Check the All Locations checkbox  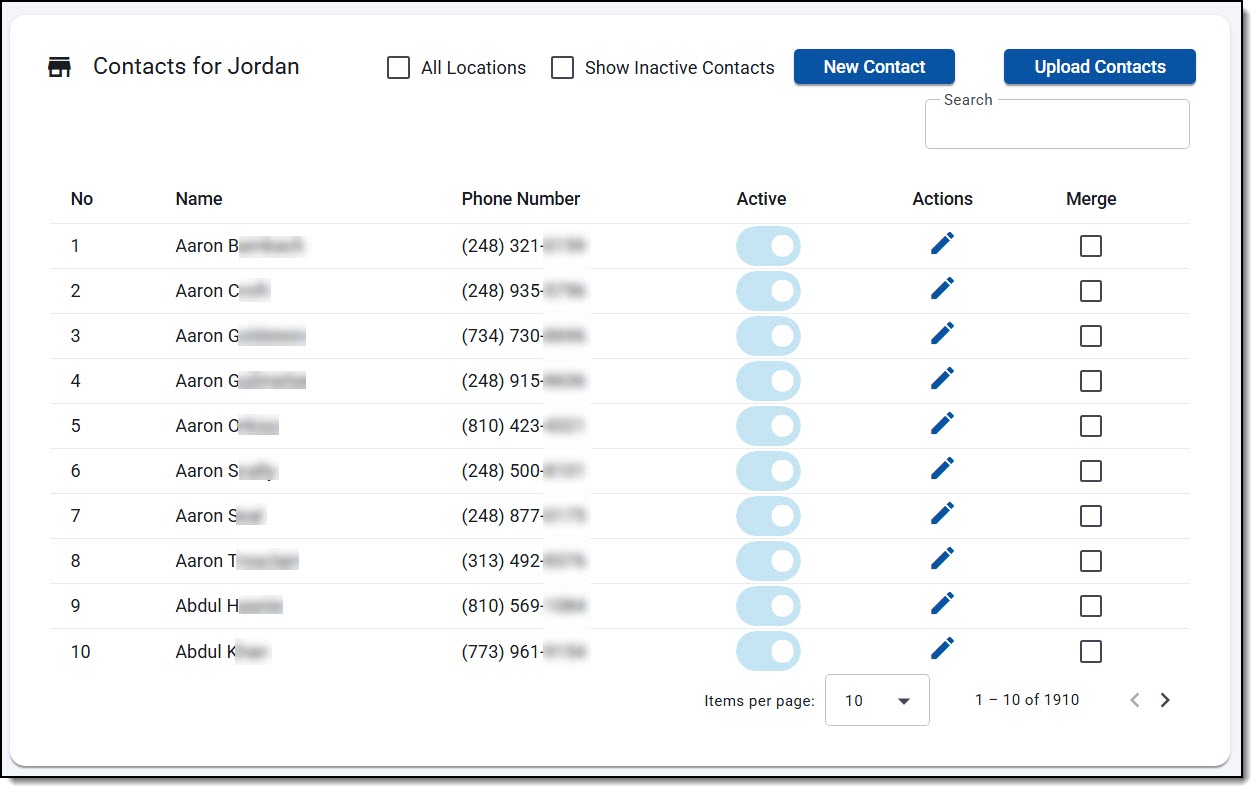pyautogui.click(x=398, y=68)
